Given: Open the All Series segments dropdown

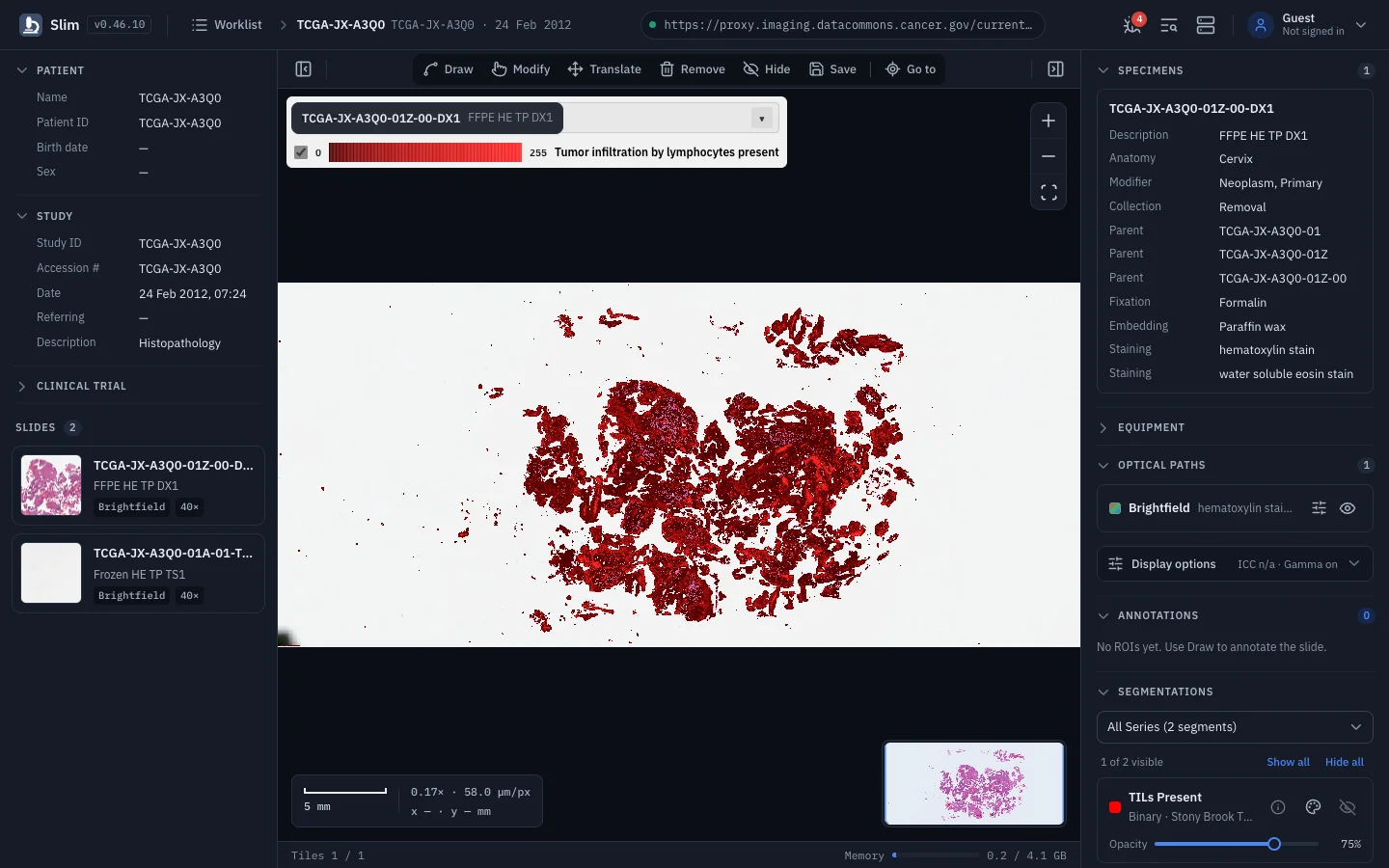Looking at the screenshot, I should 1235,727.
